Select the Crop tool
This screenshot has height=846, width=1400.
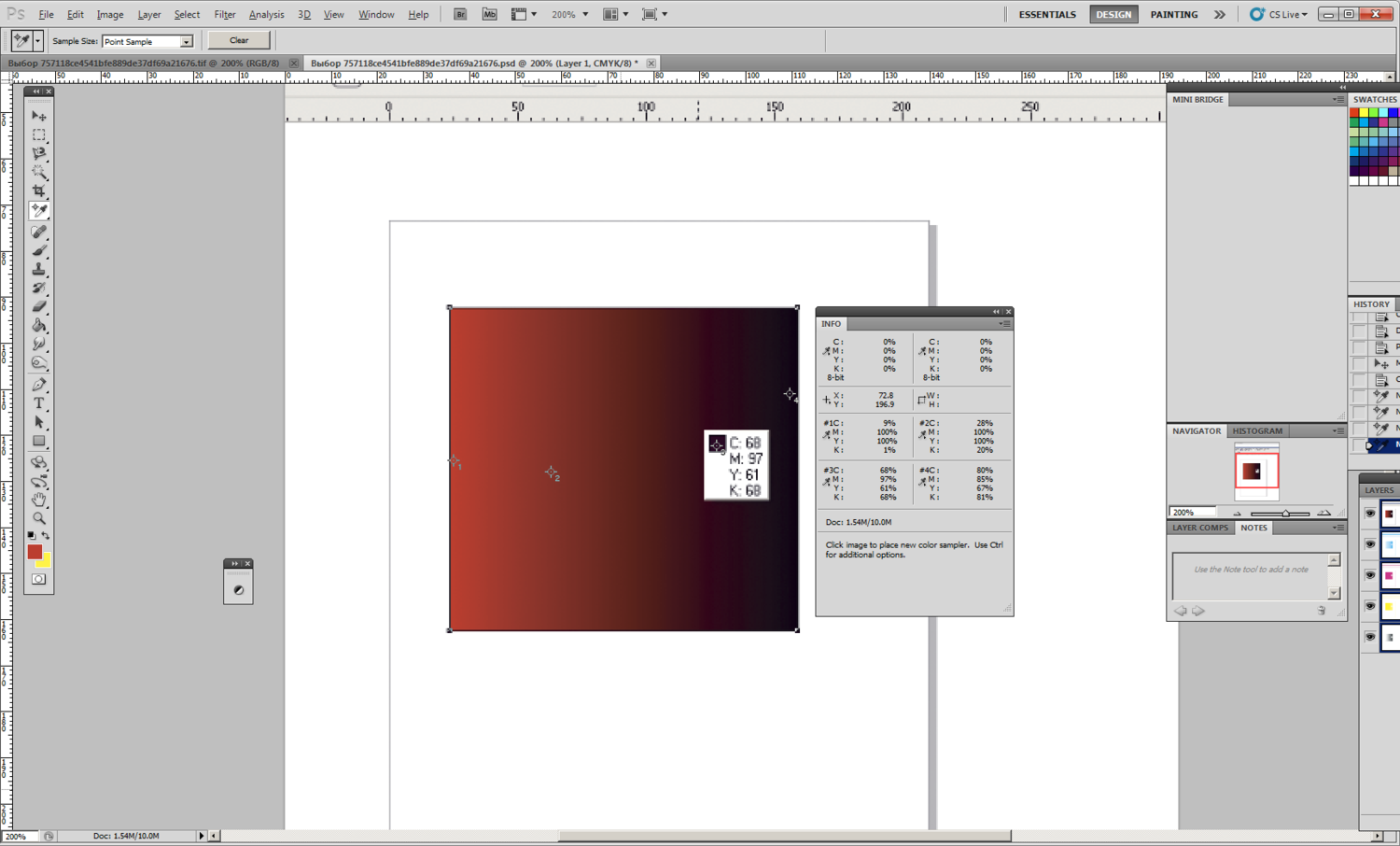pos(39,190)
